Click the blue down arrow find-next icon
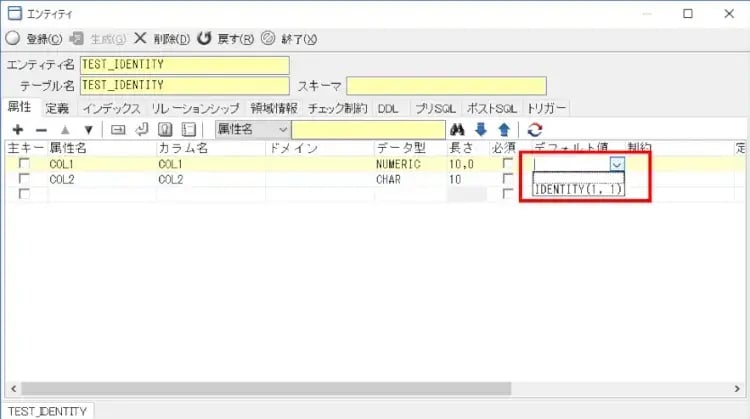 pos(481,129)
